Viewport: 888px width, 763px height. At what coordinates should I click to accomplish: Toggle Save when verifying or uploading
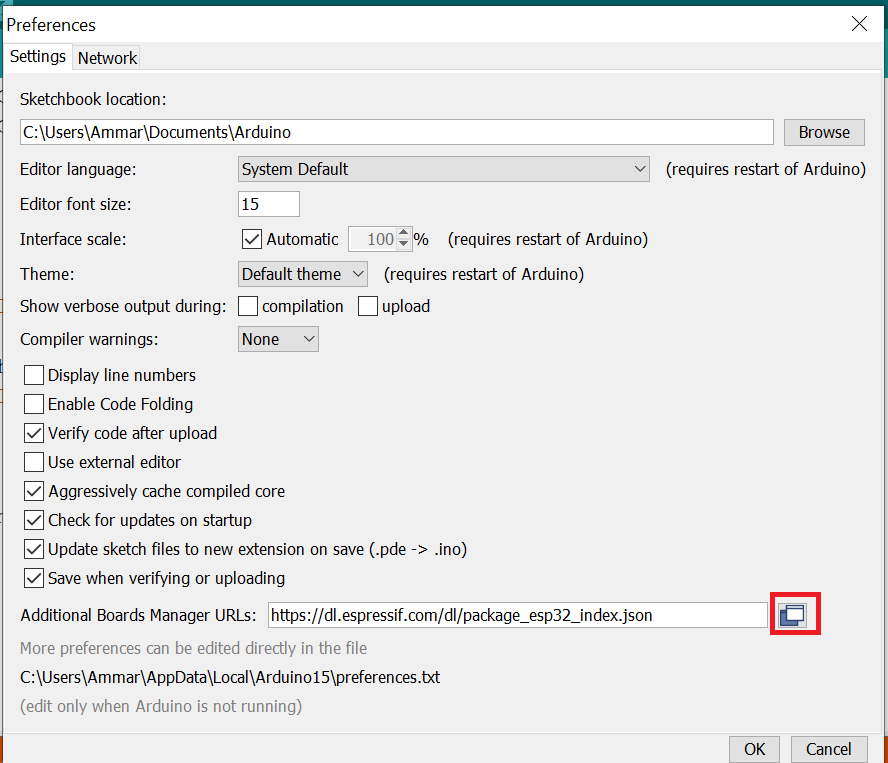[x=34, y=578]
